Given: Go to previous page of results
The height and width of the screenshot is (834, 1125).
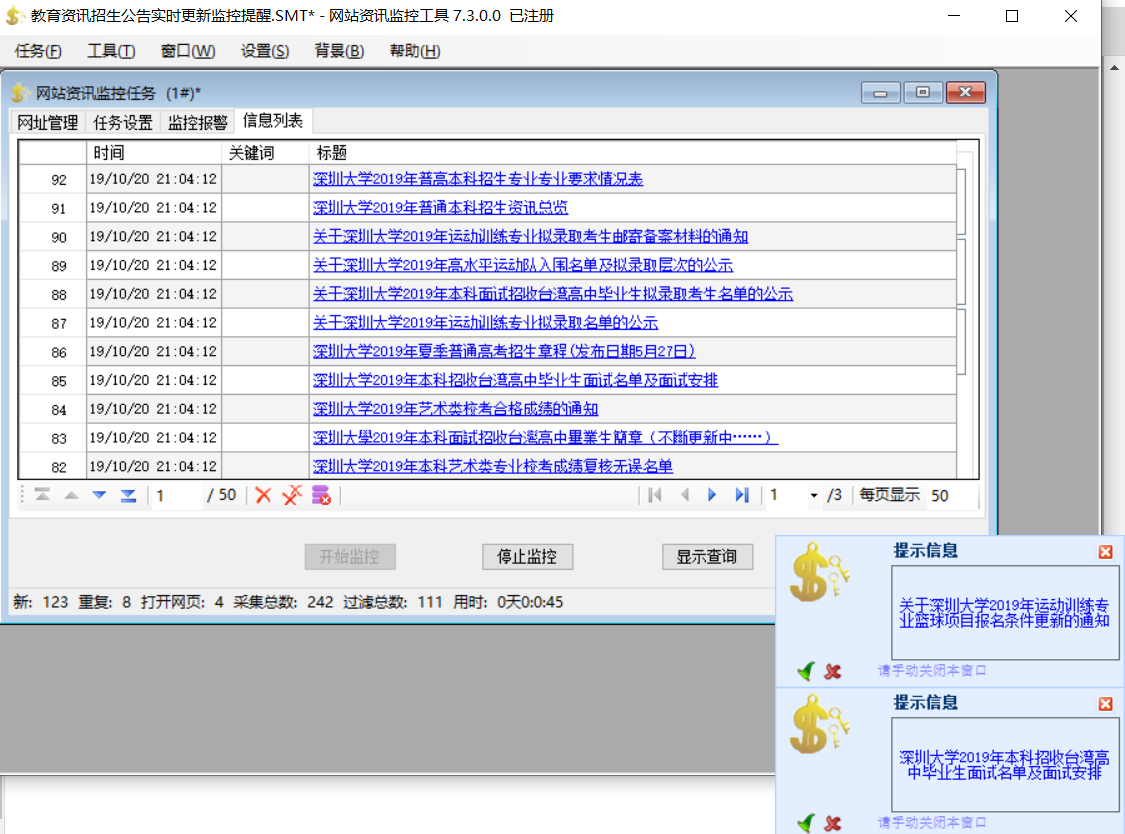Looking at the screenshot, I should pyautogui.click(x=684, y=495).
